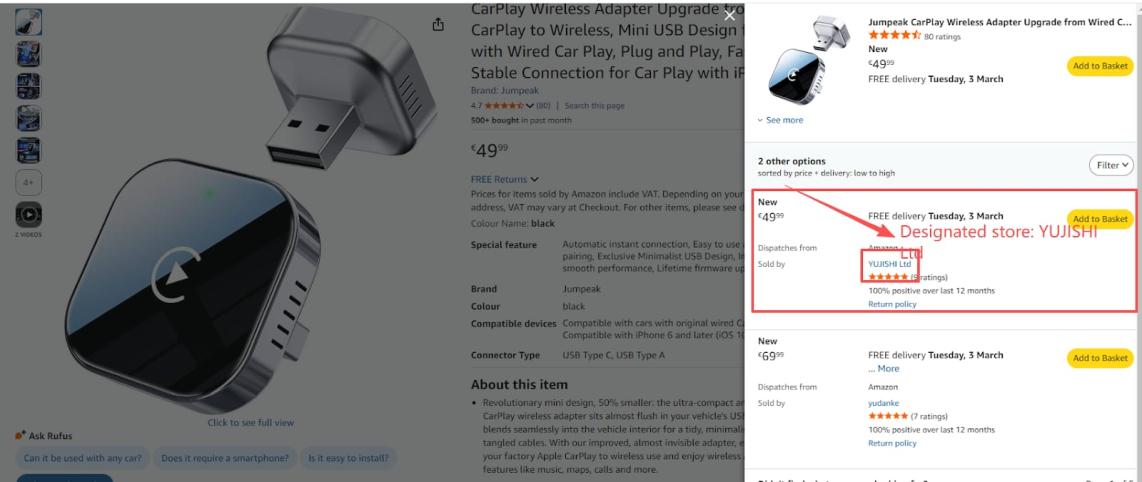1142x482 pixels.
Task: Expand the "... More" delivery details link
Action: point(883,369)
